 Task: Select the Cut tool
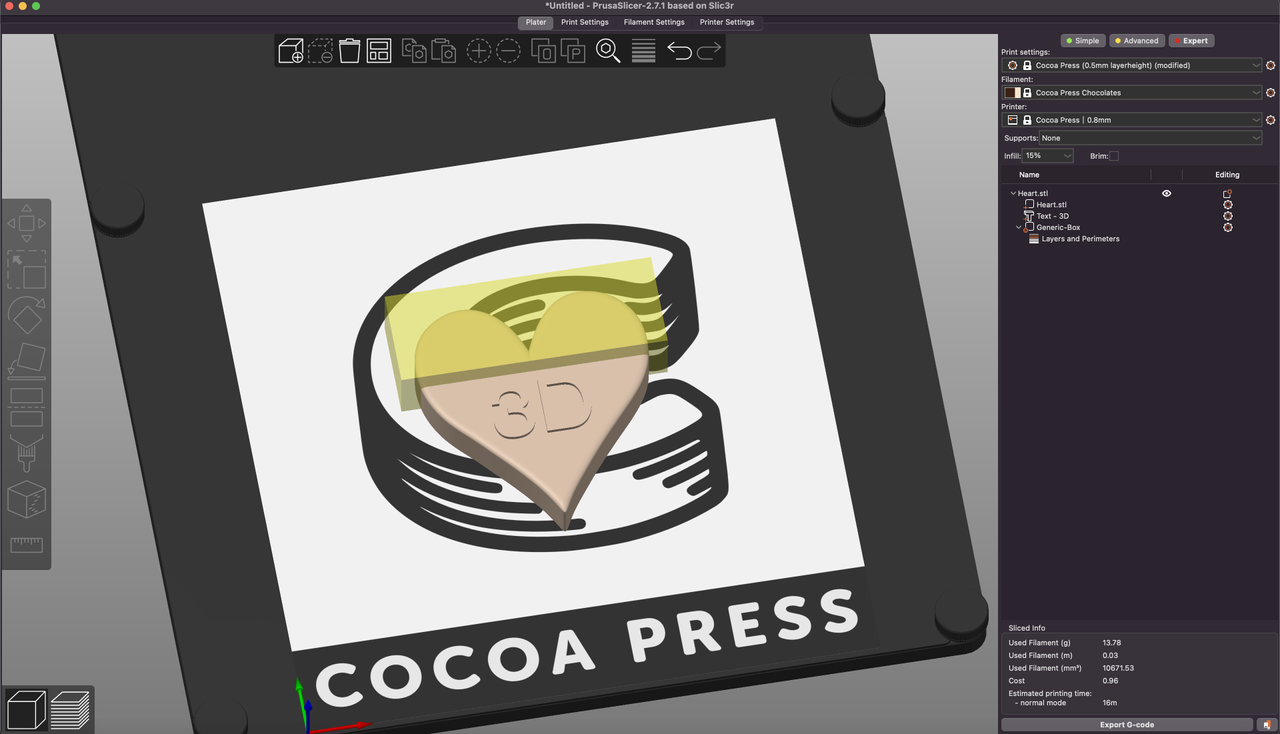point(27,407)
